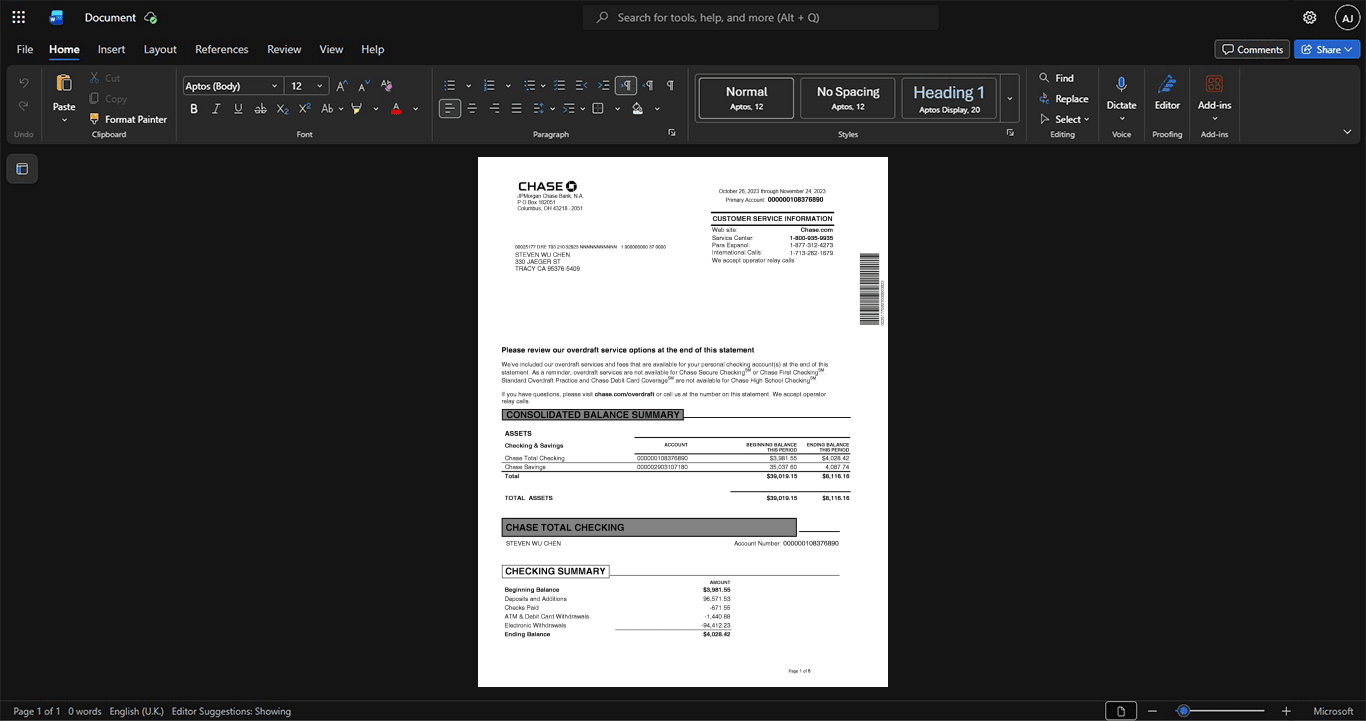Apply the yellow highlight colour

[x=357, y=108]
